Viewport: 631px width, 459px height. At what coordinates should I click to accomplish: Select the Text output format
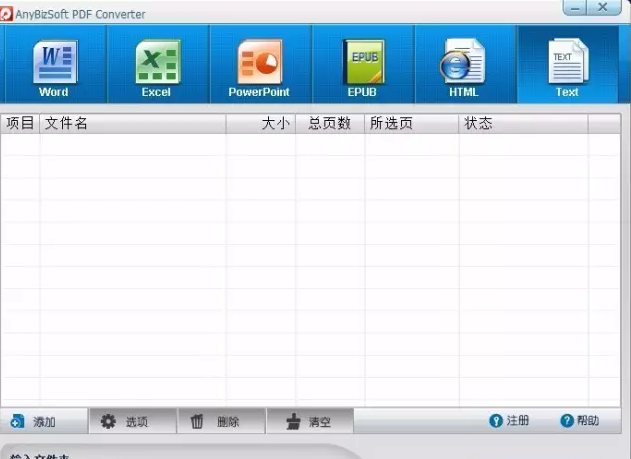pyautogui.click(x=568, y=64)
